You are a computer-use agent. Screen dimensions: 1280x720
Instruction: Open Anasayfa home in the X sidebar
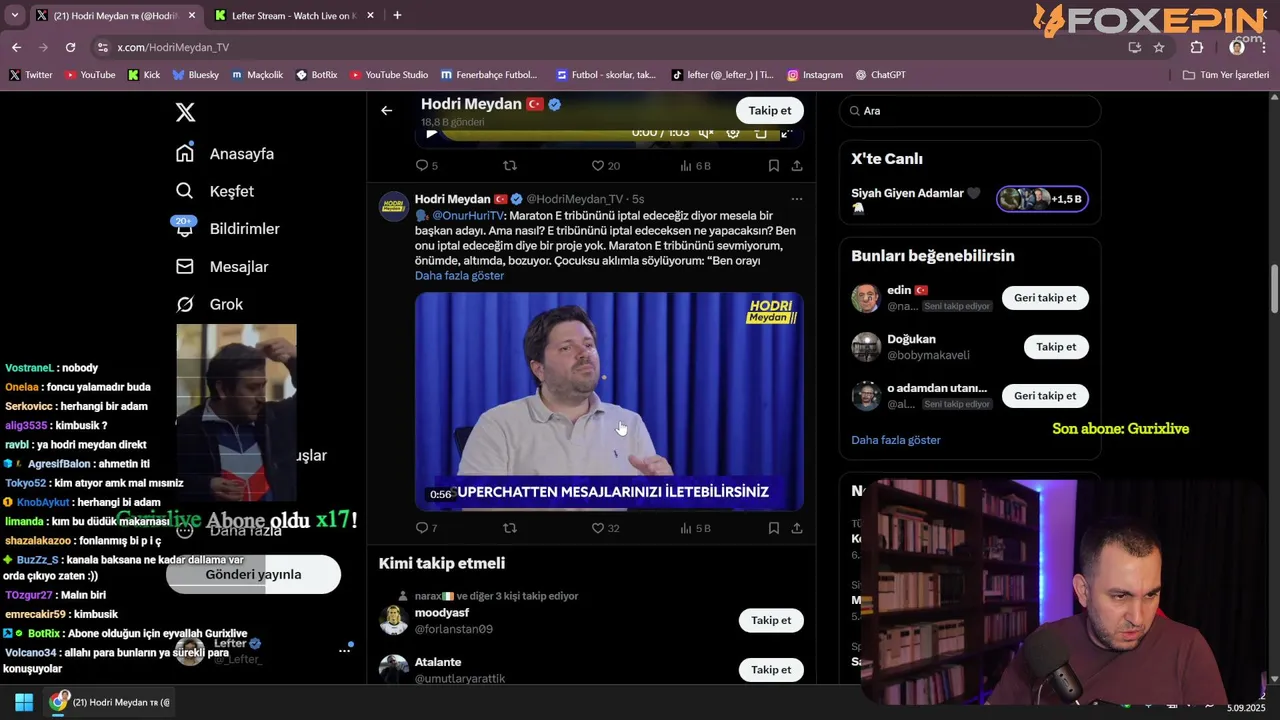pos(225,154)
